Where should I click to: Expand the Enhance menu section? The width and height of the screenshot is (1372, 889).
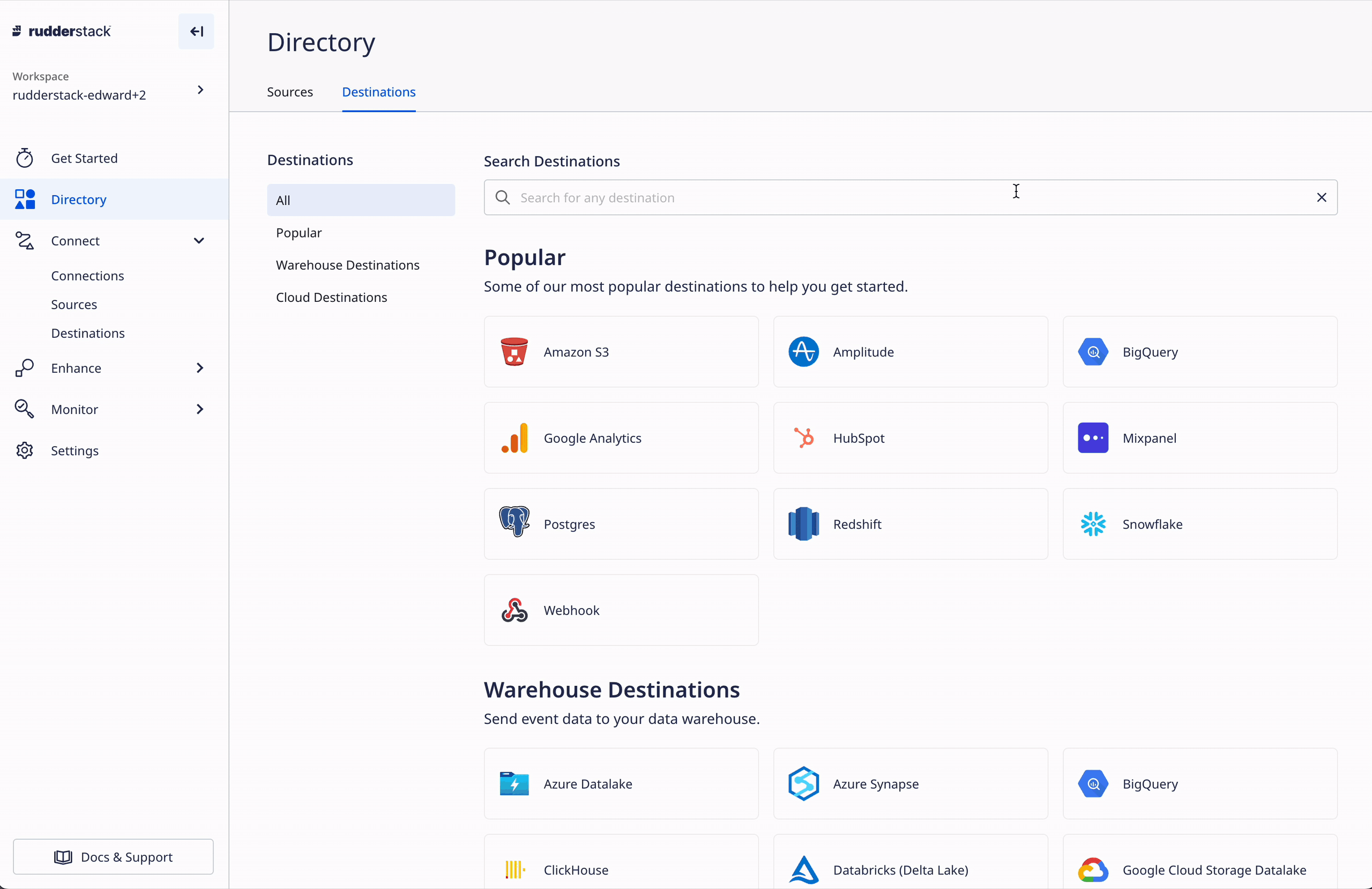tap(199, 368)
